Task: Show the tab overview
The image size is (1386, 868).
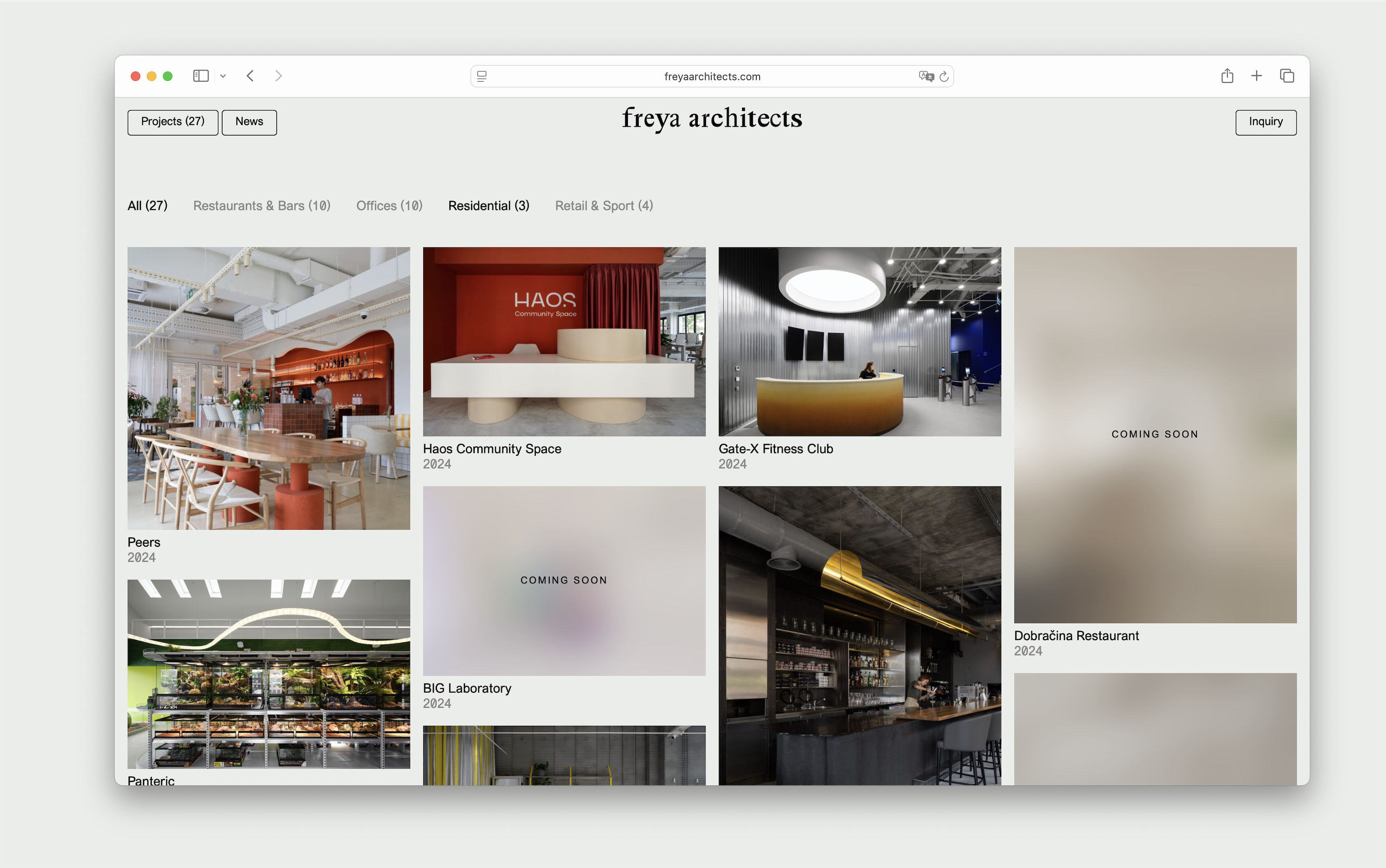Action: (x=1287, y=76)
